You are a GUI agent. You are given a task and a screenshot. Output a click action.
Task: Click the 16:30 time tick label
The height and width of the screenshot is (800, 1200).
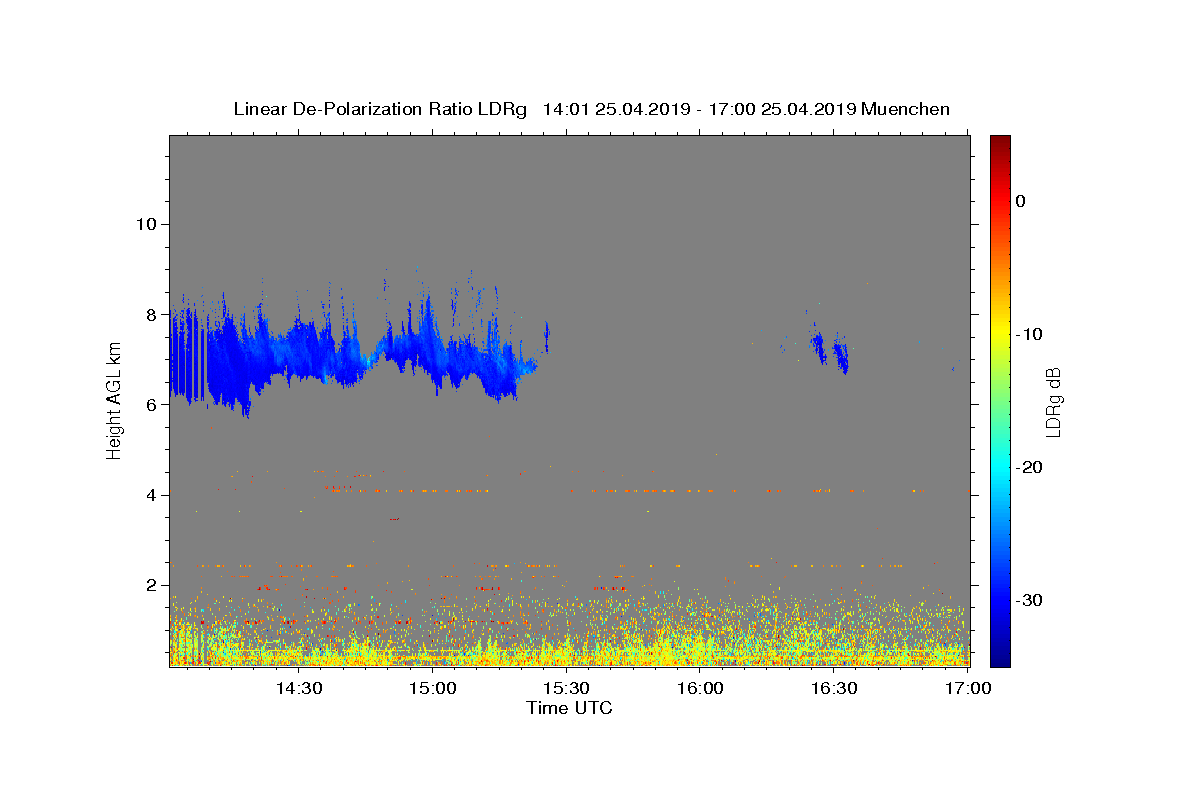834,688
